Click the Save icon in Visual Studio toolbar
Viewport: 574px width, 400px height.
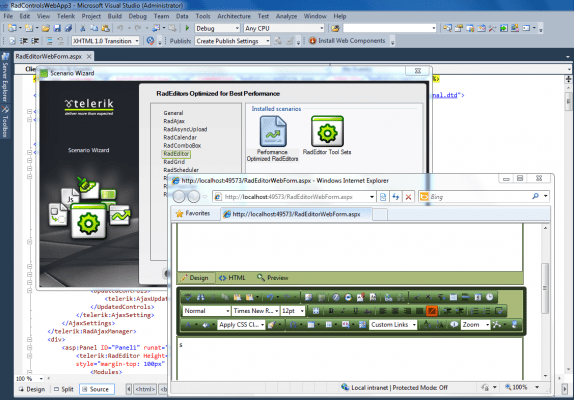point(57,28)
